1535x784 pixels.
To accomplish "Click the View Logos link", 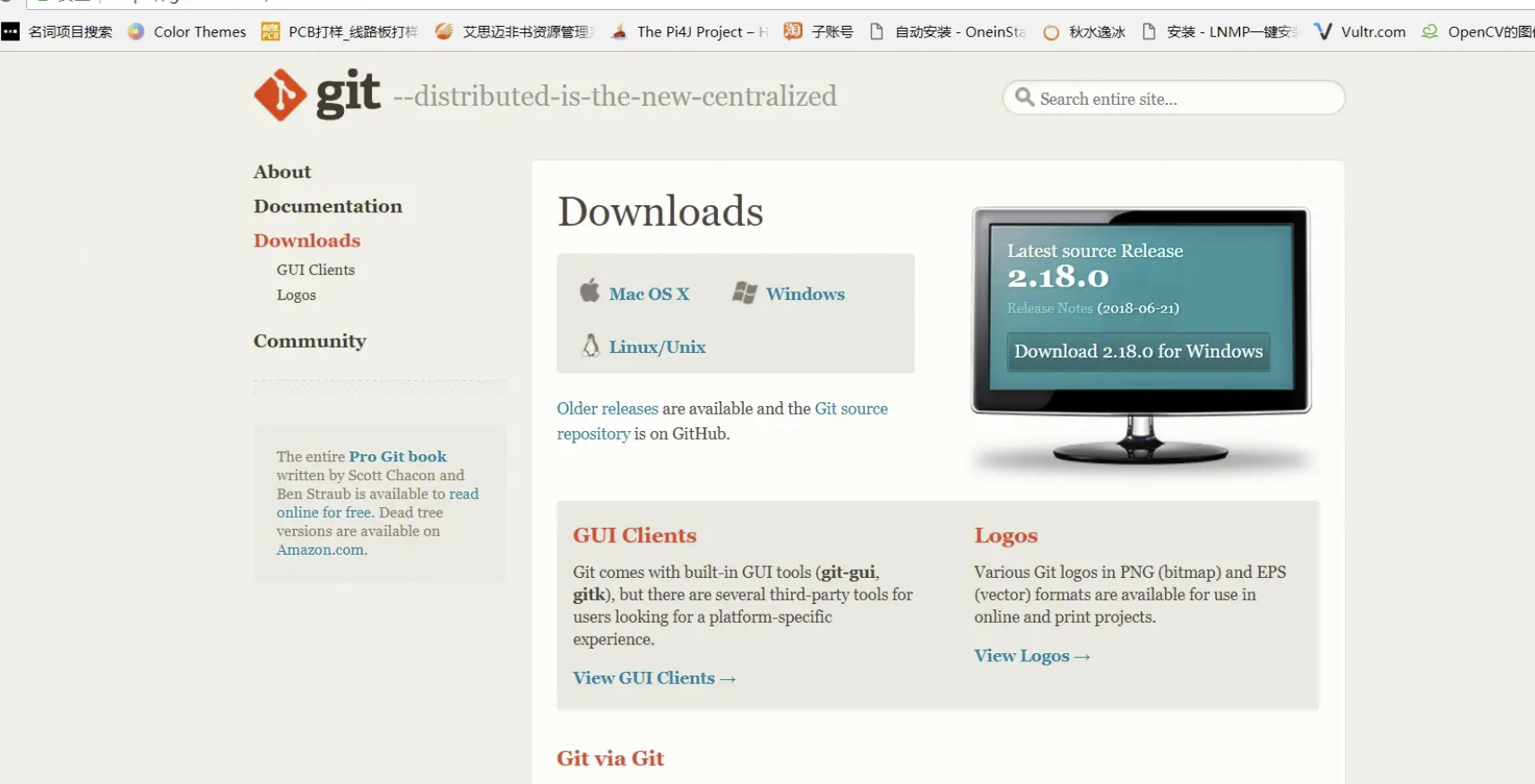I will tap(1032, 656).
